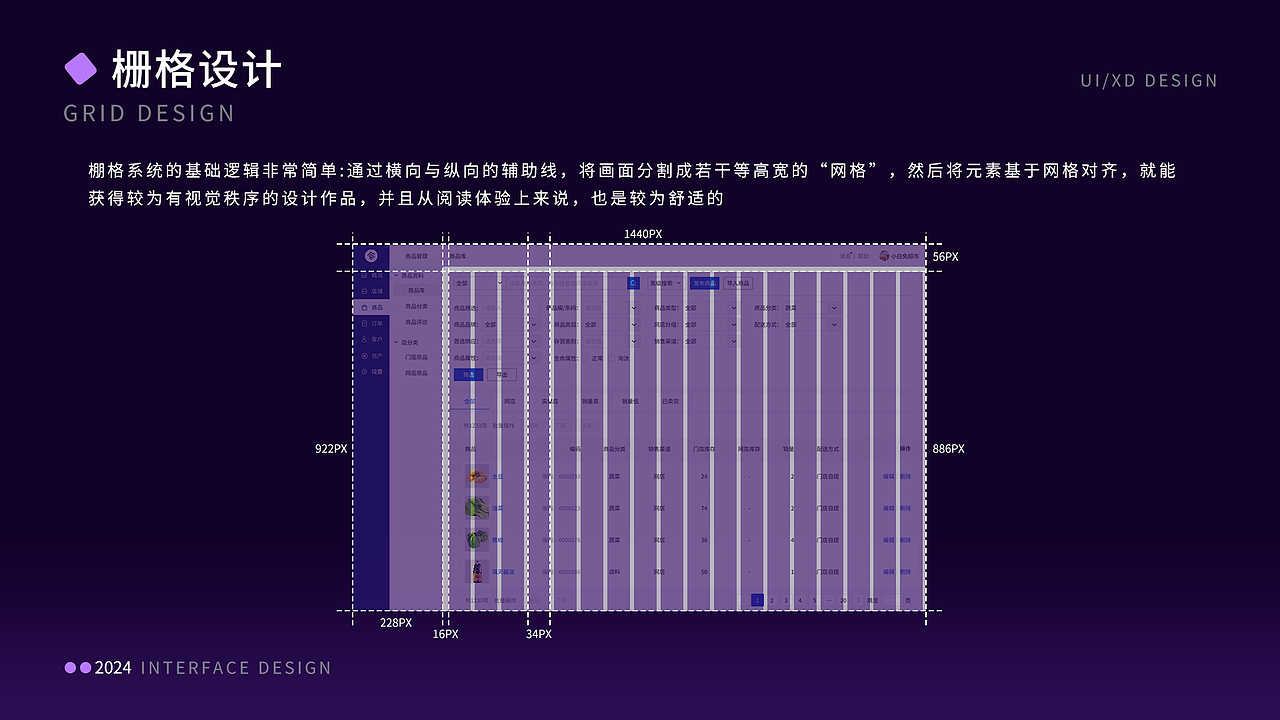Screen dimensions: 1280x720
Task: Open the 消息 messages link
Action: 846,256
